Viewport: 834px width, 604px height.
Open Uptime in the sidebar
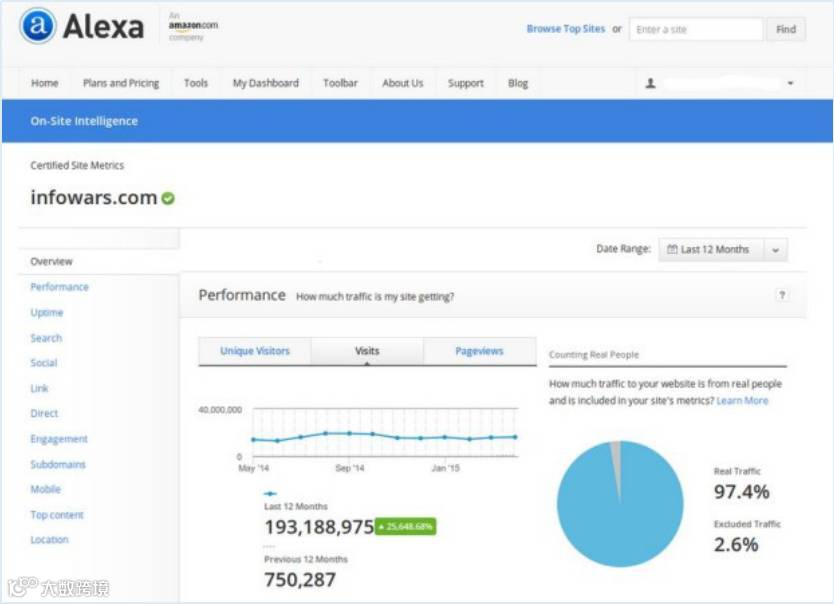point(46,312)
